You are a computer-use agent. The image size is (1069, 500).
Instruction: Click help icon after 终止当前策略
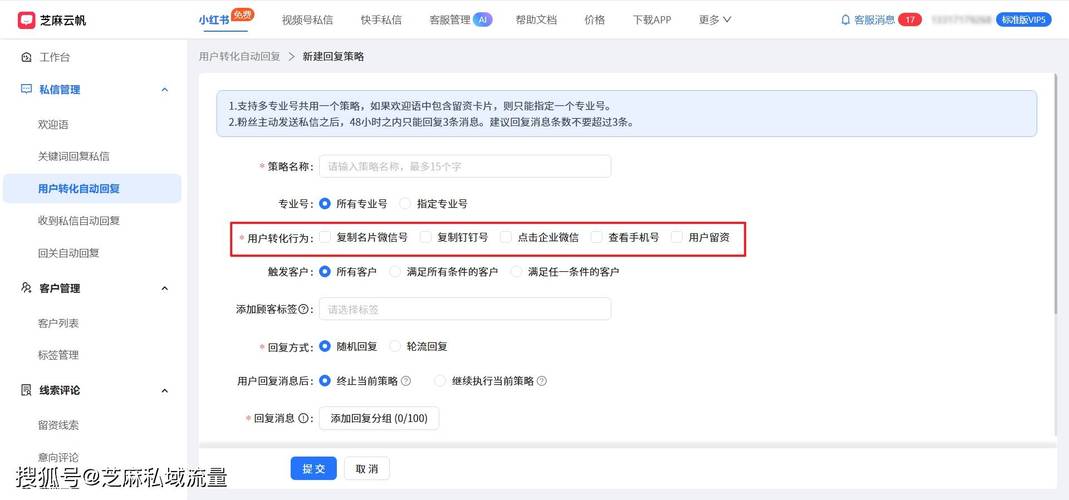[x=406, y=381]
